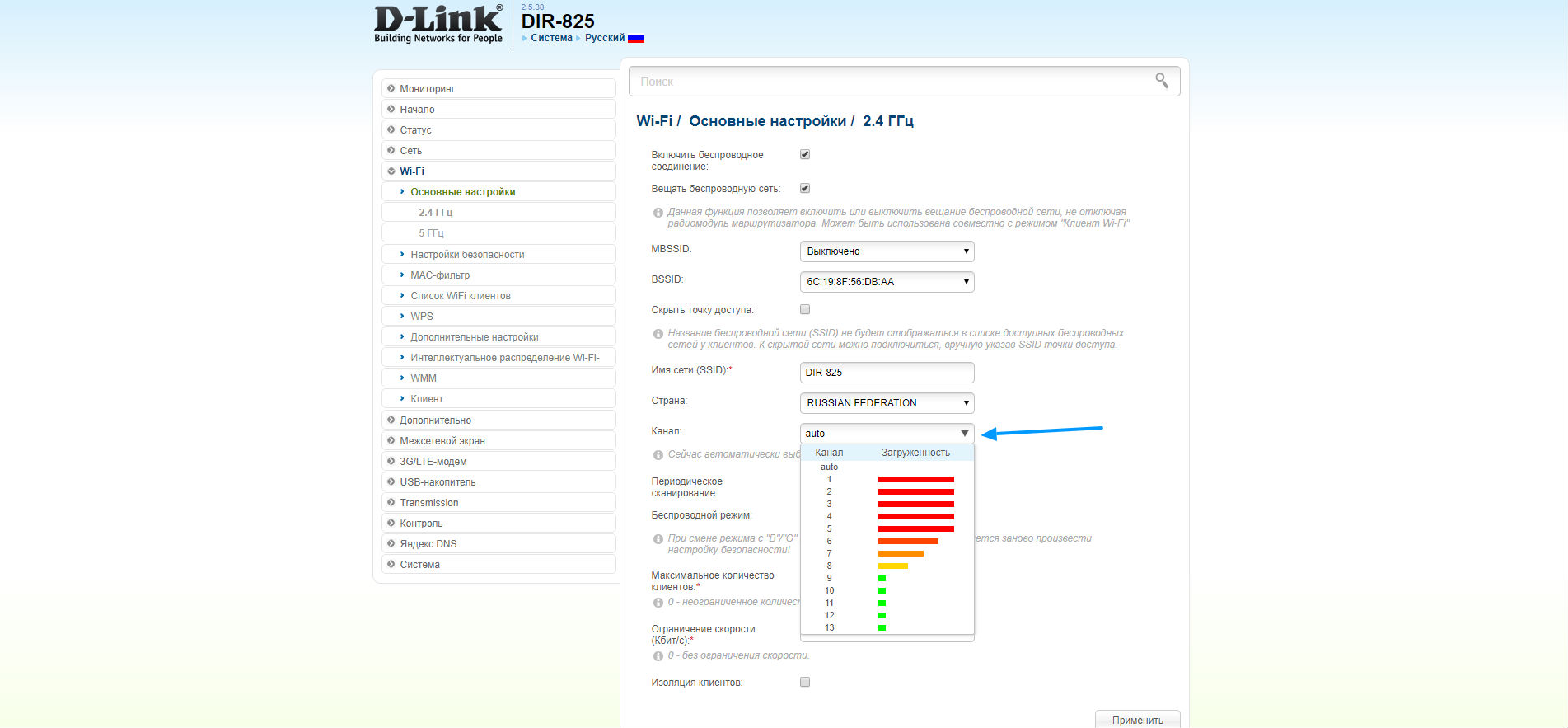Viewport: 1568px width, 728px height.
Task: Click the info icon under broadcast wireless option
Action: [x=658, y=213]
